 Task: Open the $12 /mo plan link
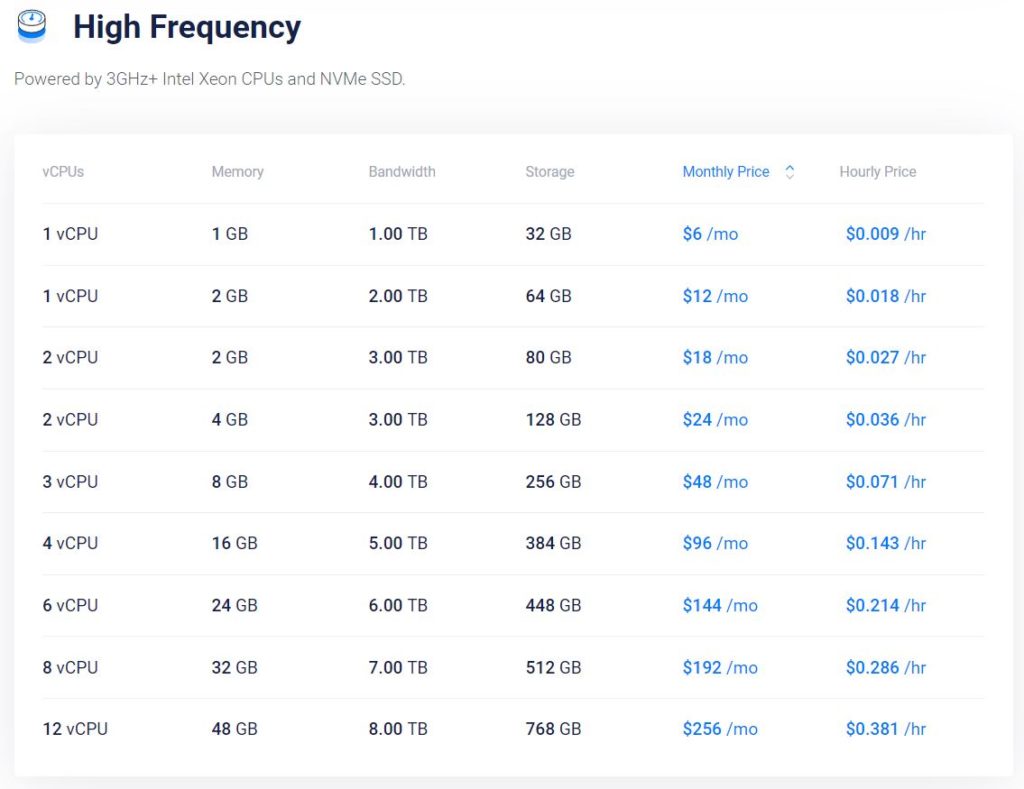point(715,296)
